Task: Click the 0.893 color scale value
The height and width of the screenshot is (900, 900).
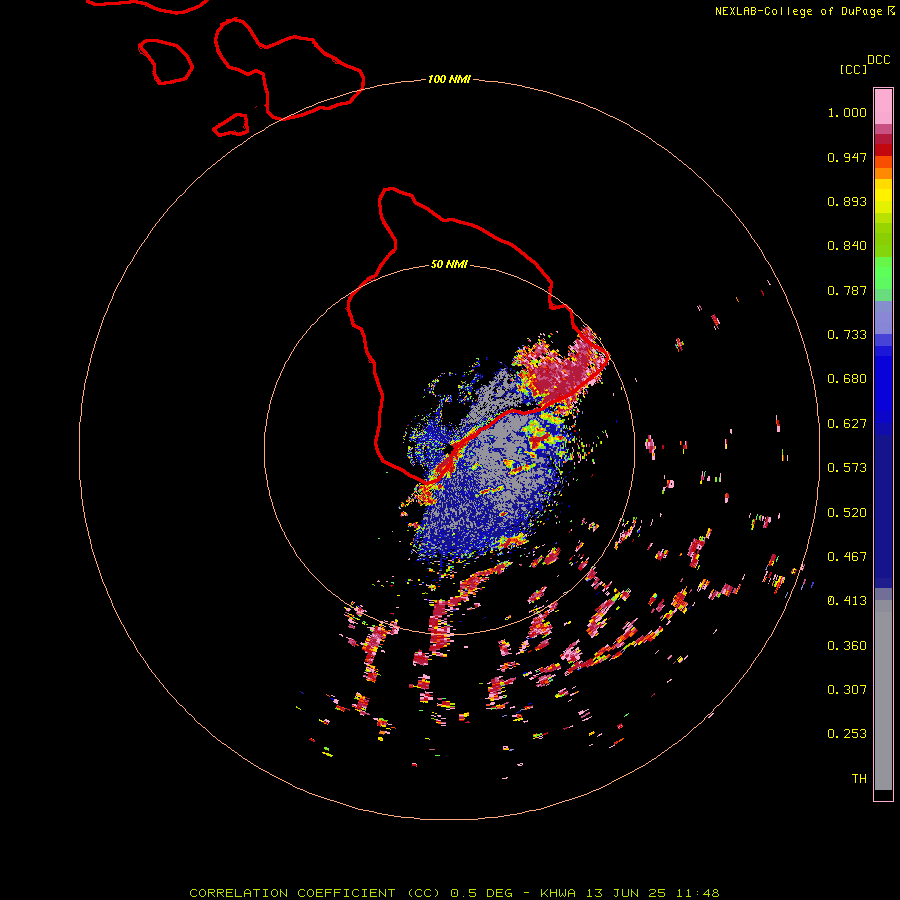Action: tap(847, 201)
